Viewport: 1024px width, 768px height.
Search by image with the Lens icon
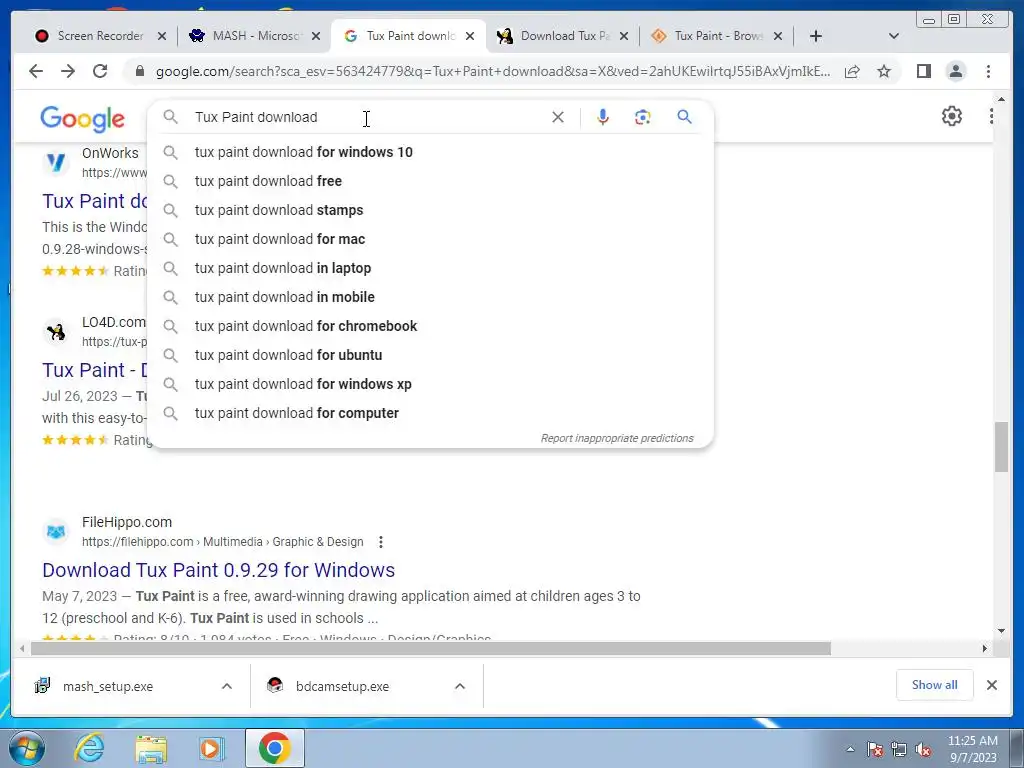pos(643,117)
